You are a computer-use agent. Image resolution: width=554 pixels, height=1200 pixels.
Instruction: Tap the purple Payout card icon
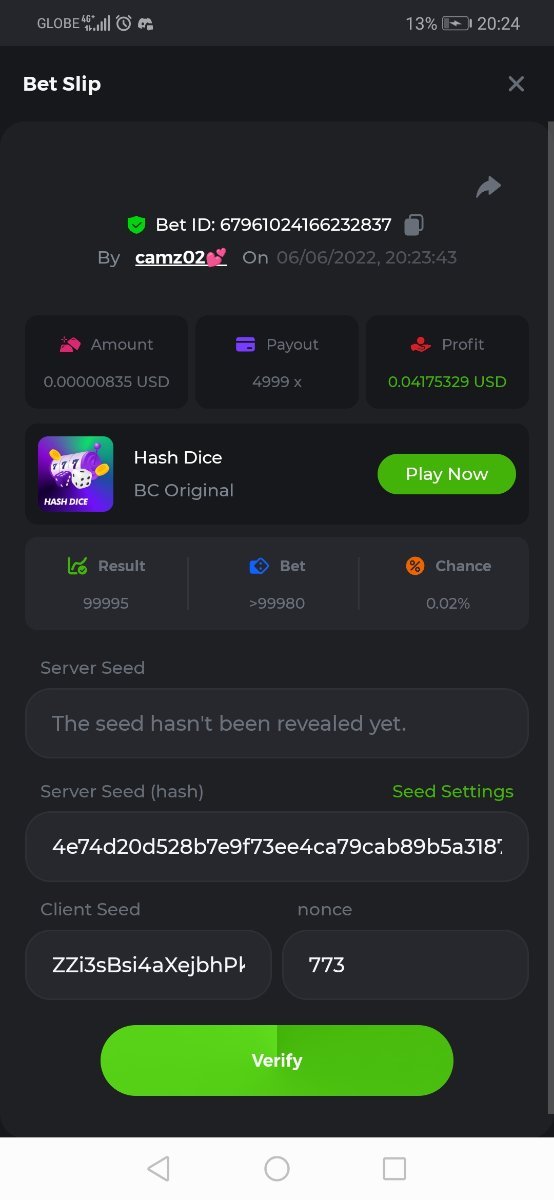[245, 345]
